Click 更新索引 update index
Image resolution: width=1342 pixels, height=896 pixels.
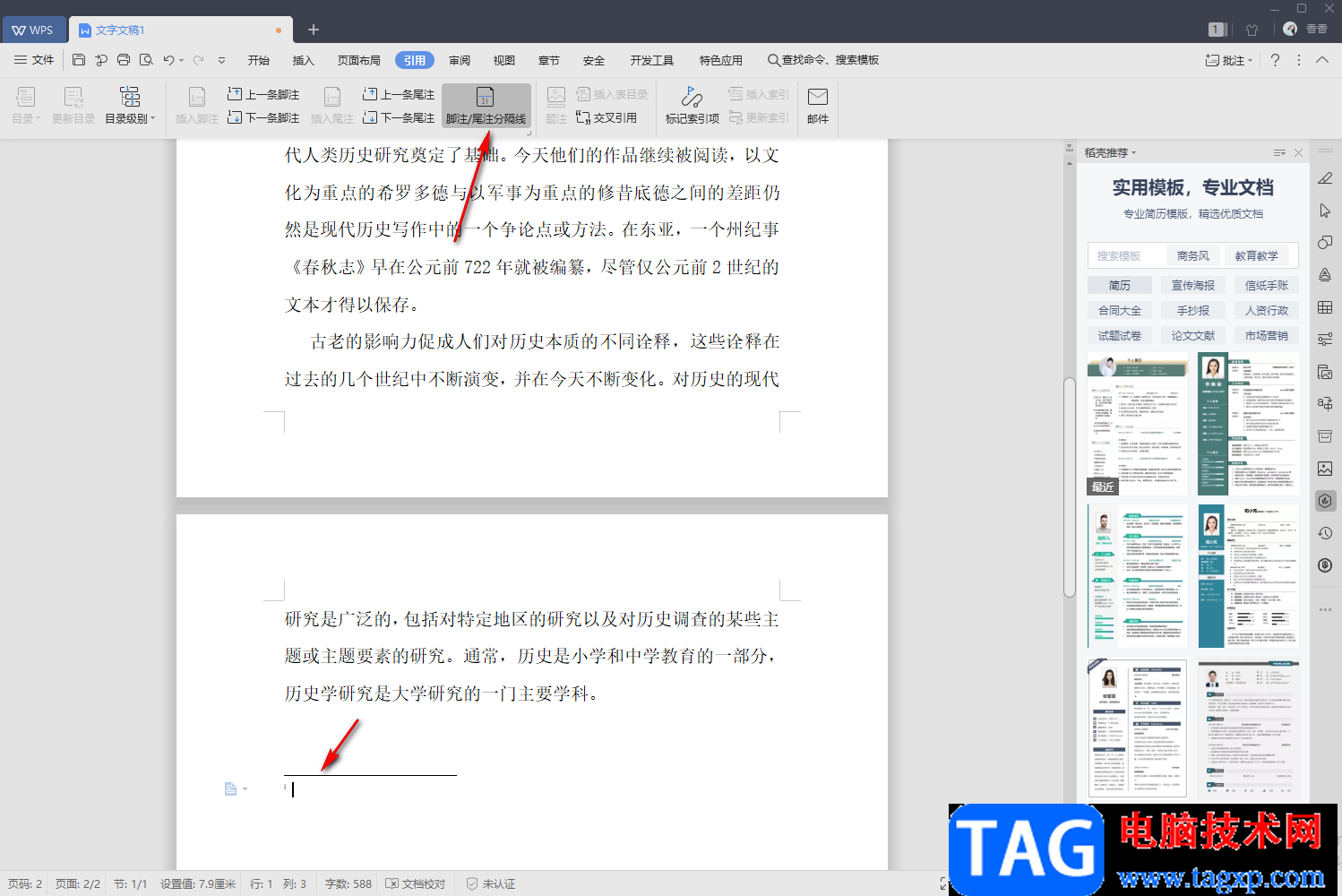coord(759,117)
